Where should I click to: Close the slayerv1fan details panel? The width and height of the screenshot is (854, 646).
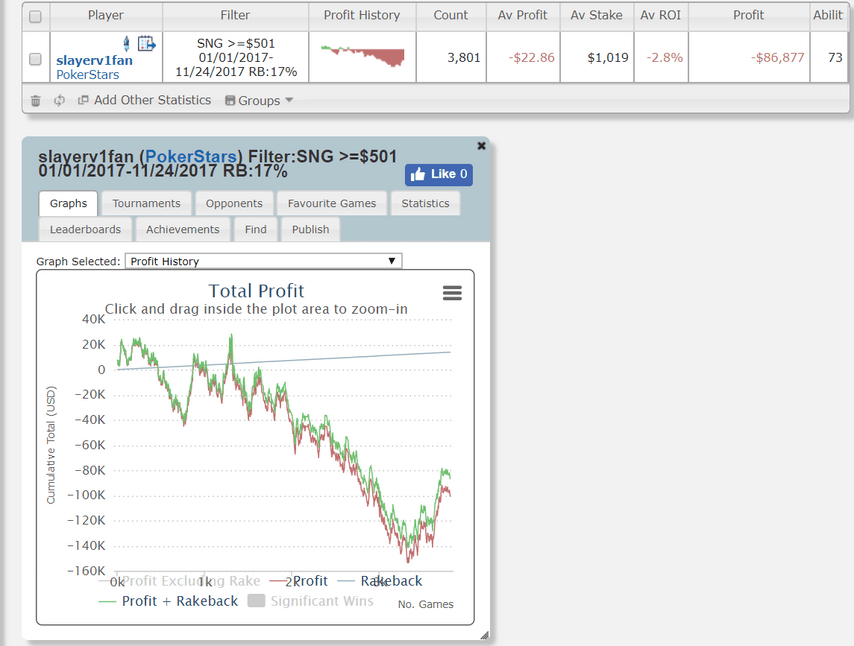481,145
